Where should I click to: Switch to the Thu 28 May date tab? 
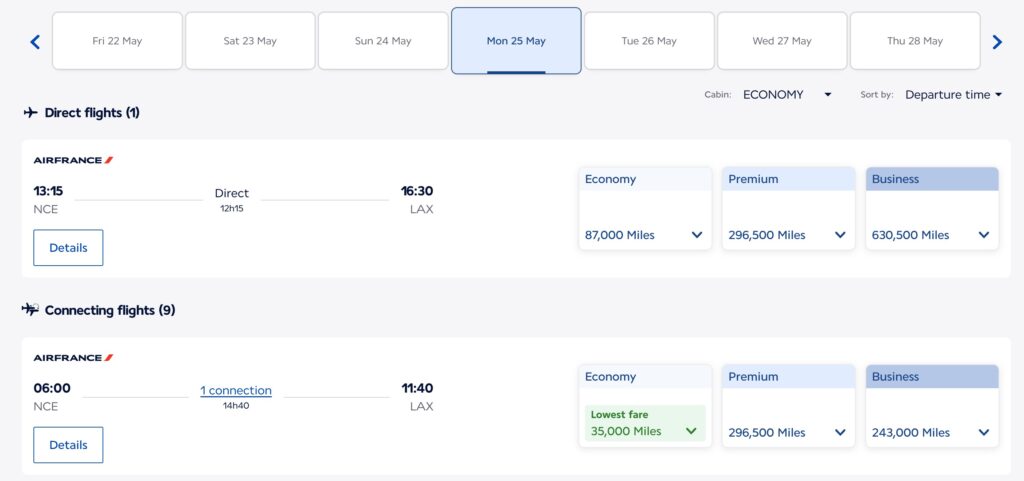coord(915,41)
